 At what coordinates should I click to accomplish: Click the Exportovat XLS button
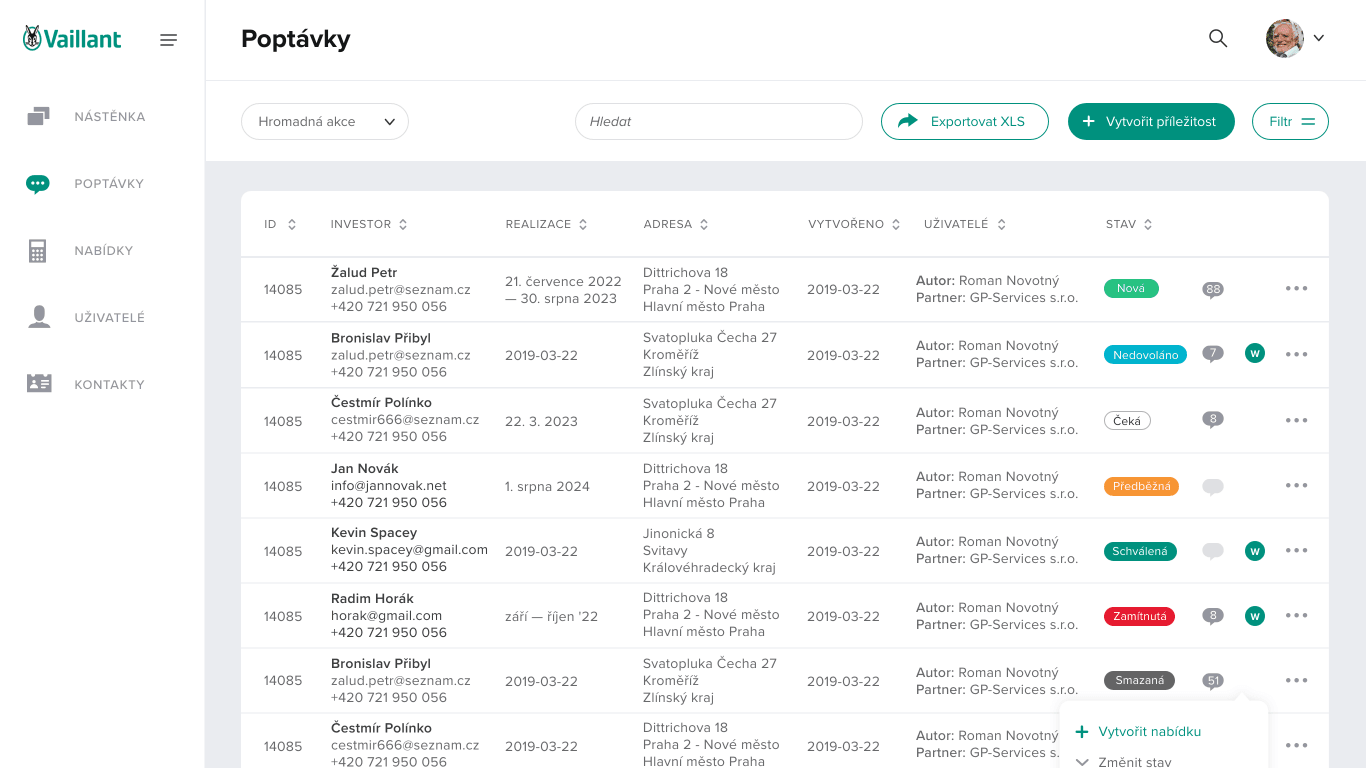tap(964, 122)
